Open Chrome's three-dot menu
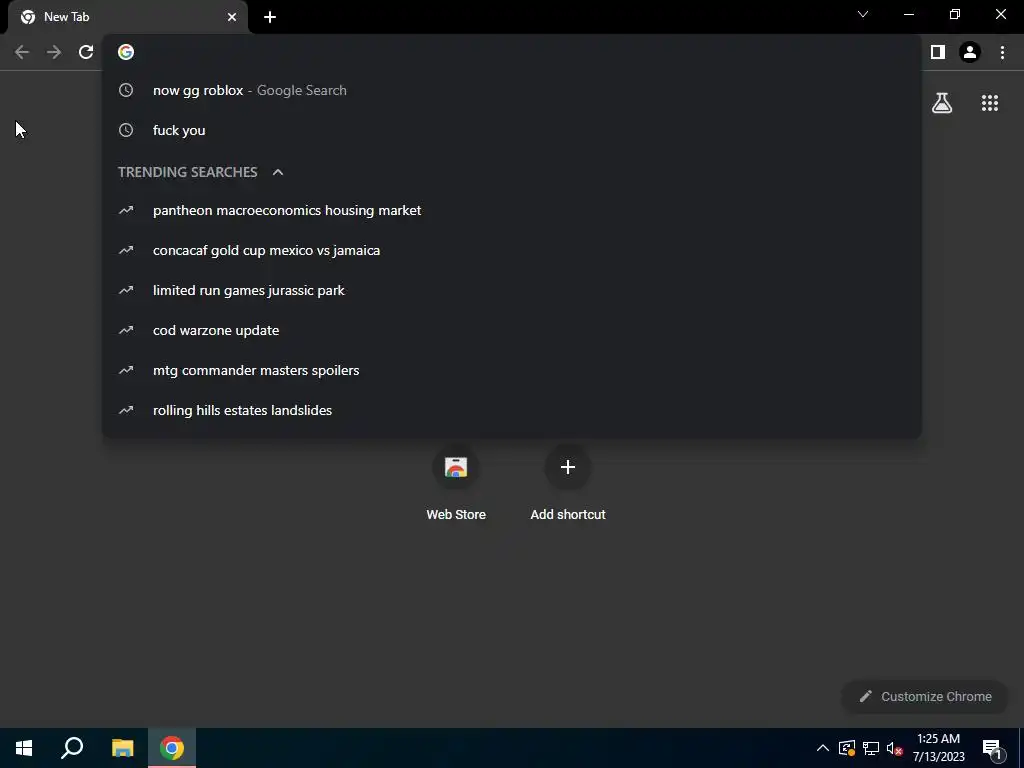Viewport: 1024px width, 768px height. (x=1002, y=52)
